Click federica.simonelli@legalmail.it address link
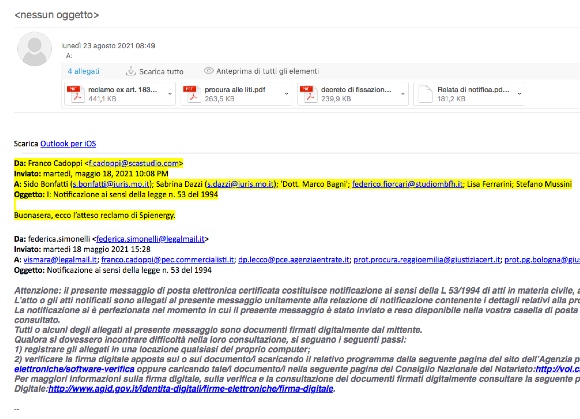The image size is (580, 419). pos(150,239)
